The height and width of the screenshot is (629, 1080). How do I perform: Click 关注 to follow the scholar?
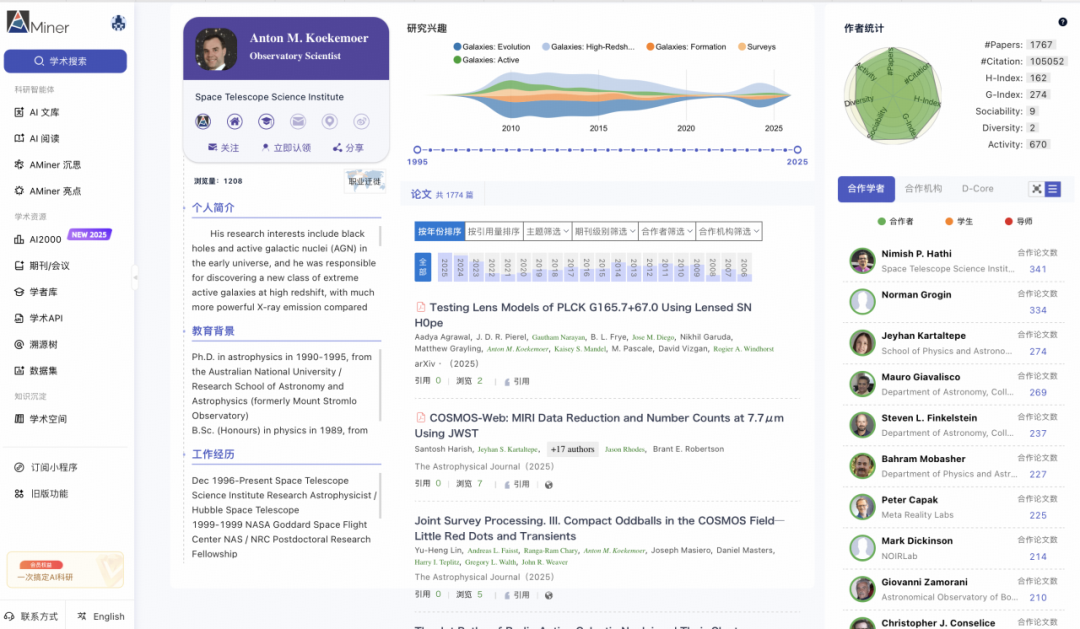click(x=223, y=147)
